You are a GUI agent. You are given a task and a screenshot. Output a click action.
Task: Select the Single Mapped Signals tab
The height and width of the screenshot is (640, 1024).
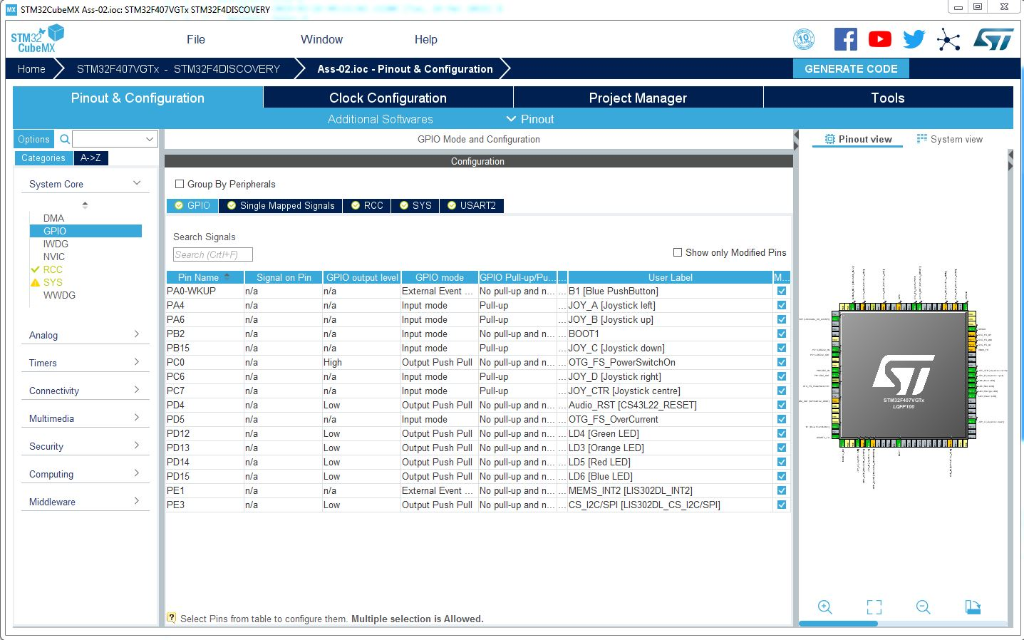click(280, 206)
